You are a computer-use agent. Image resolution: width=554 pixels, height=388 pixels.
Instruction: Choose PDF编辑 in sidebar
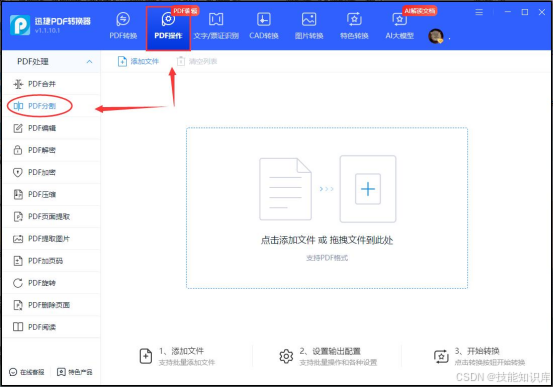click(51, 128)
